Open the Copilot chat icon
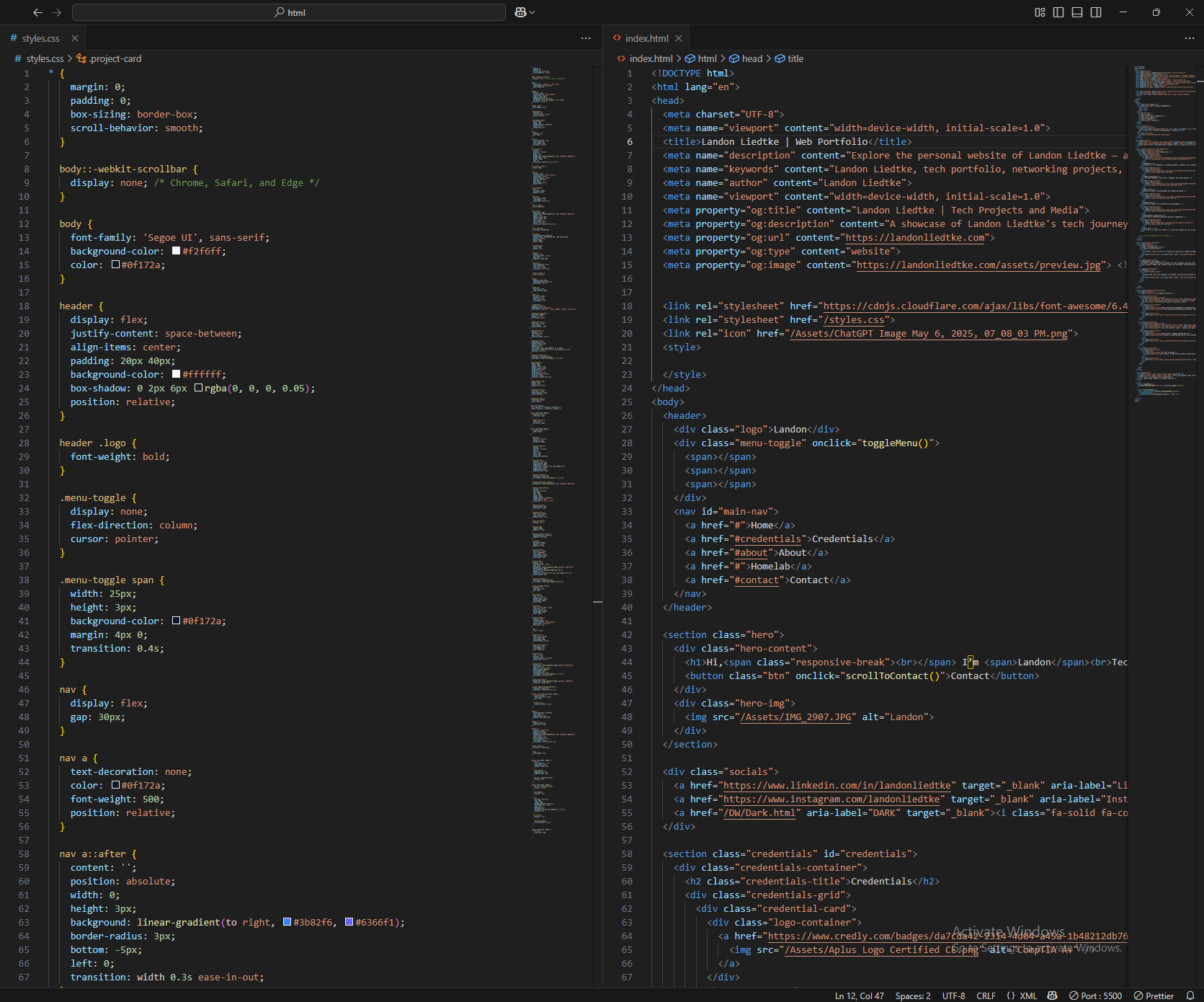Viewport: 1204px width, 1002px height. 520,12
